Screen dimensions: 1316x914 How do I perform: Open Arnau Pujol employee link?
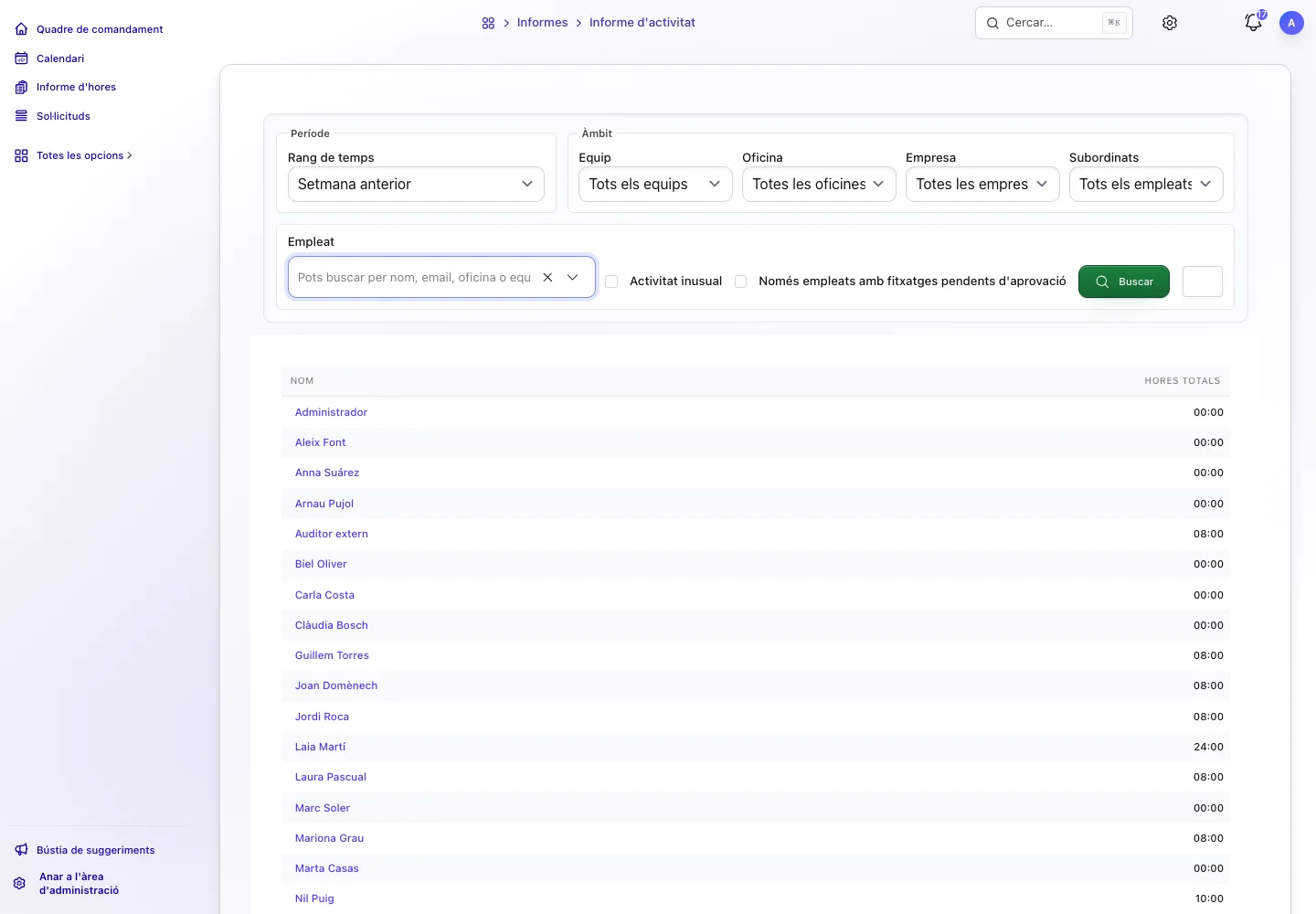pyautogui.click(x=324, y=504)
